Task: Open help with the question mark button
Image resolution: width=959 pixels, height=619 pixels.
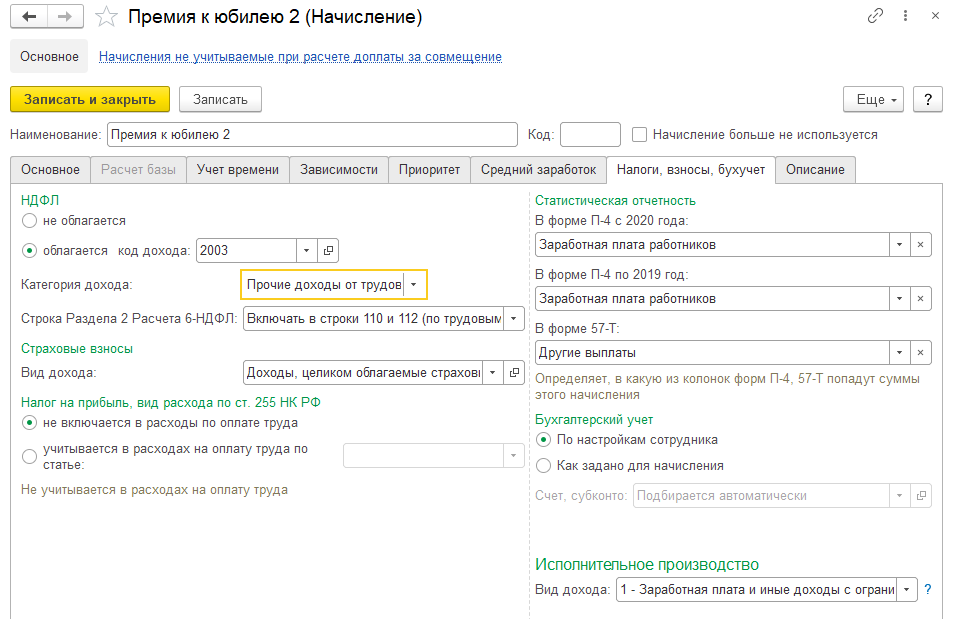Action: [x=928, y=99]
